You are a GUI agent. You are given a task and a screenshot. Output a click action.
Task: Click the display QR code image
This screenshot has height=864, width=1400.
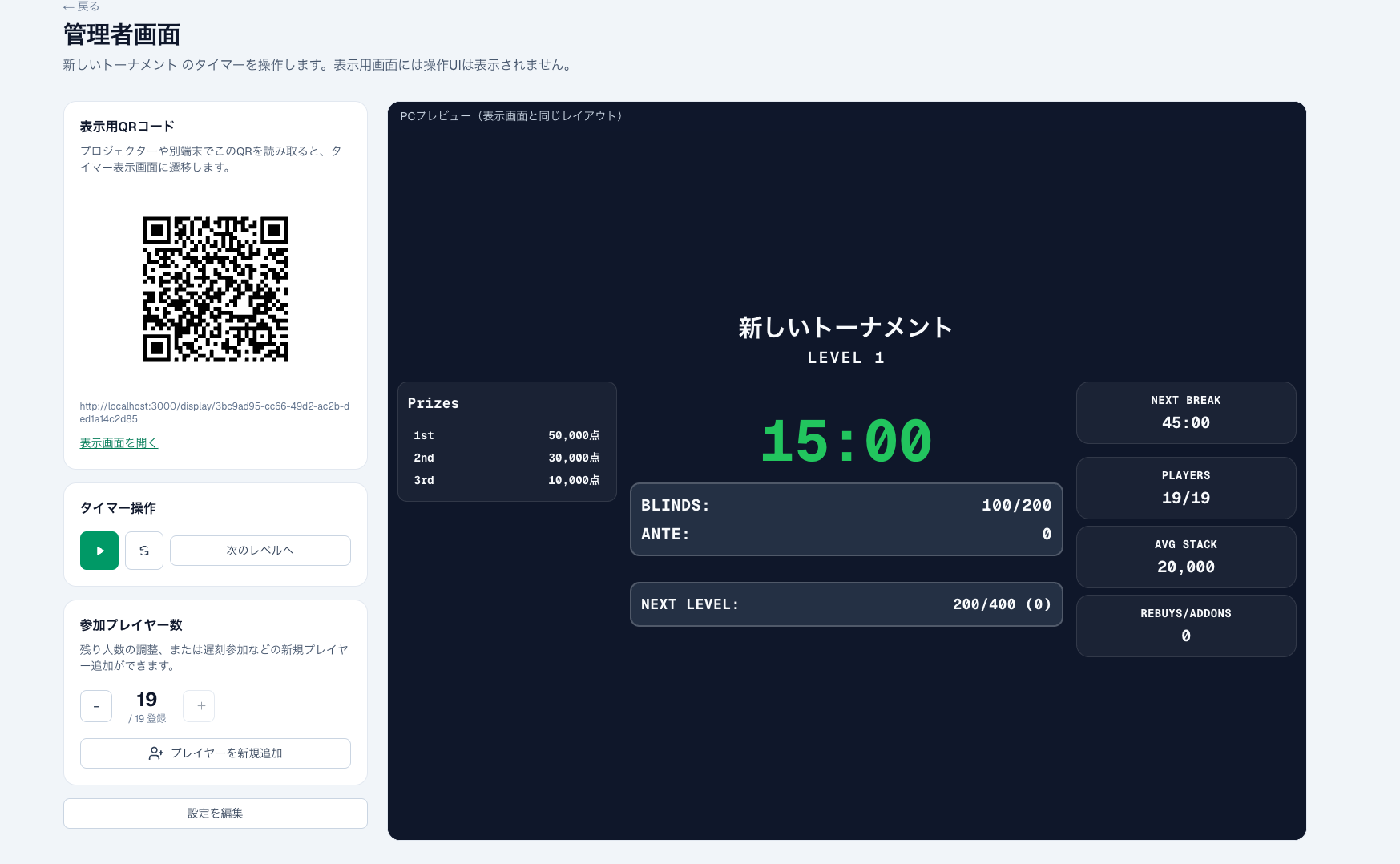click(216, 289)
